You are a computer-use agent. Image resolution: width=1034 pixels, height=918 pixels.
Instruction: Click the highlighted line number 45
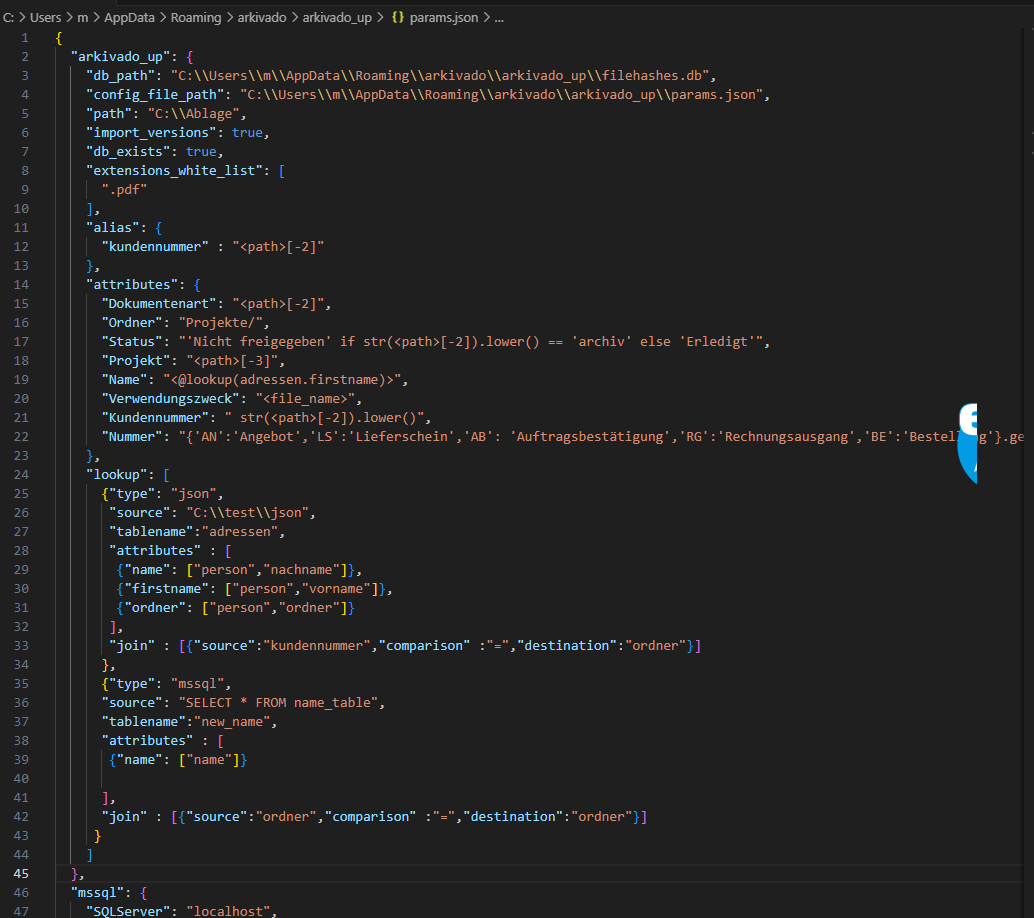(x=21, y=873)
